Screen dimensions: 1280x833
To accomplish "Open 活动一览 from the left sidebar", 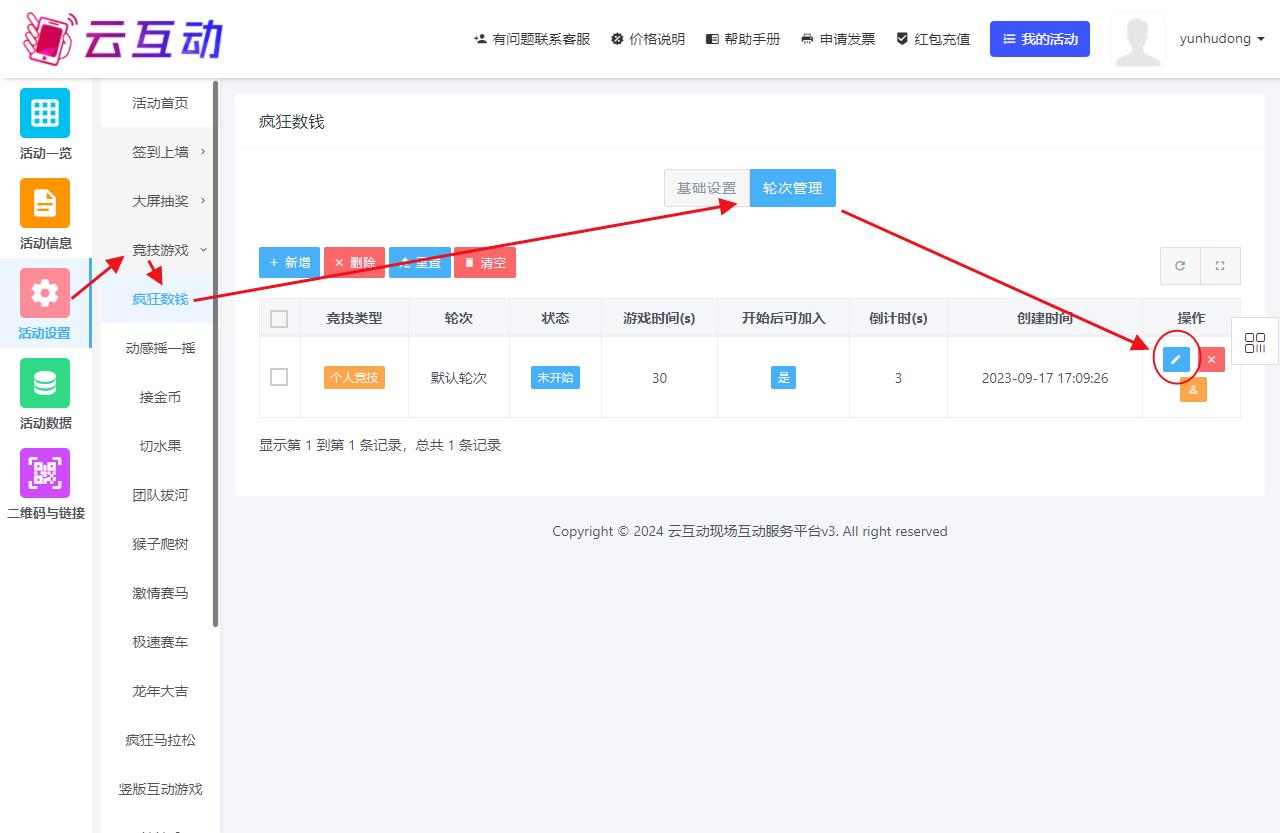I will click(45, 124).
